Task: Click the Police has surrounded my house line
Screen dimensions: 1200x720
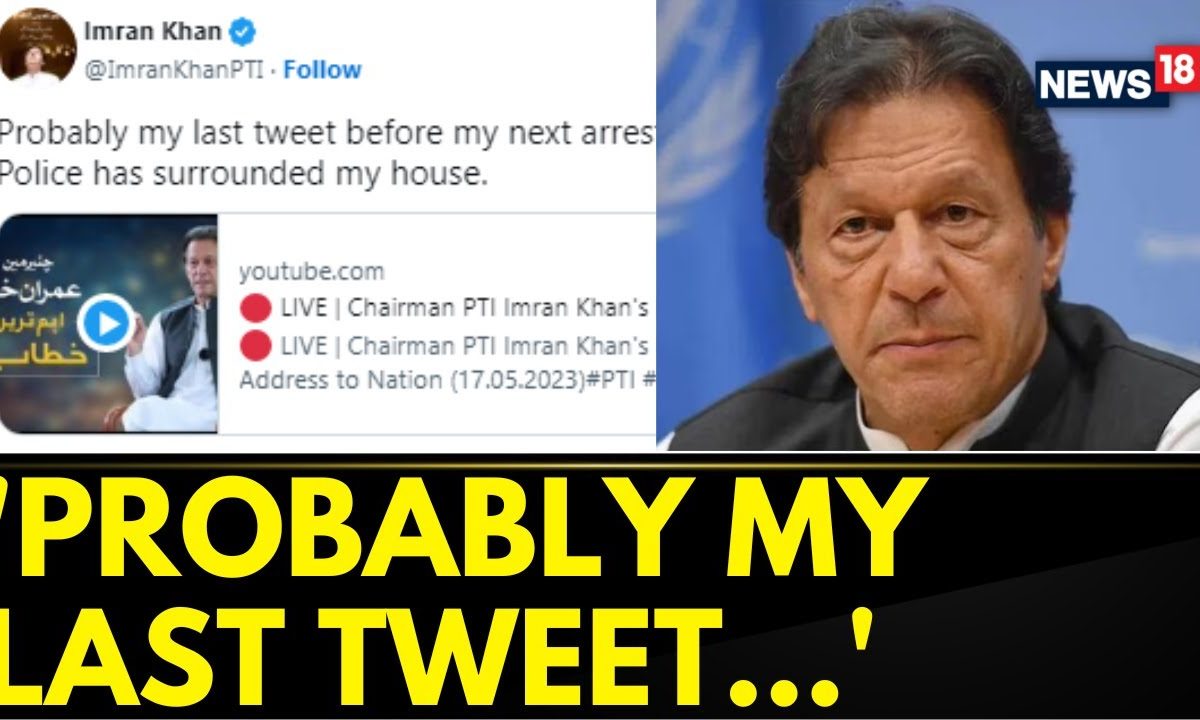Action: 244,173
